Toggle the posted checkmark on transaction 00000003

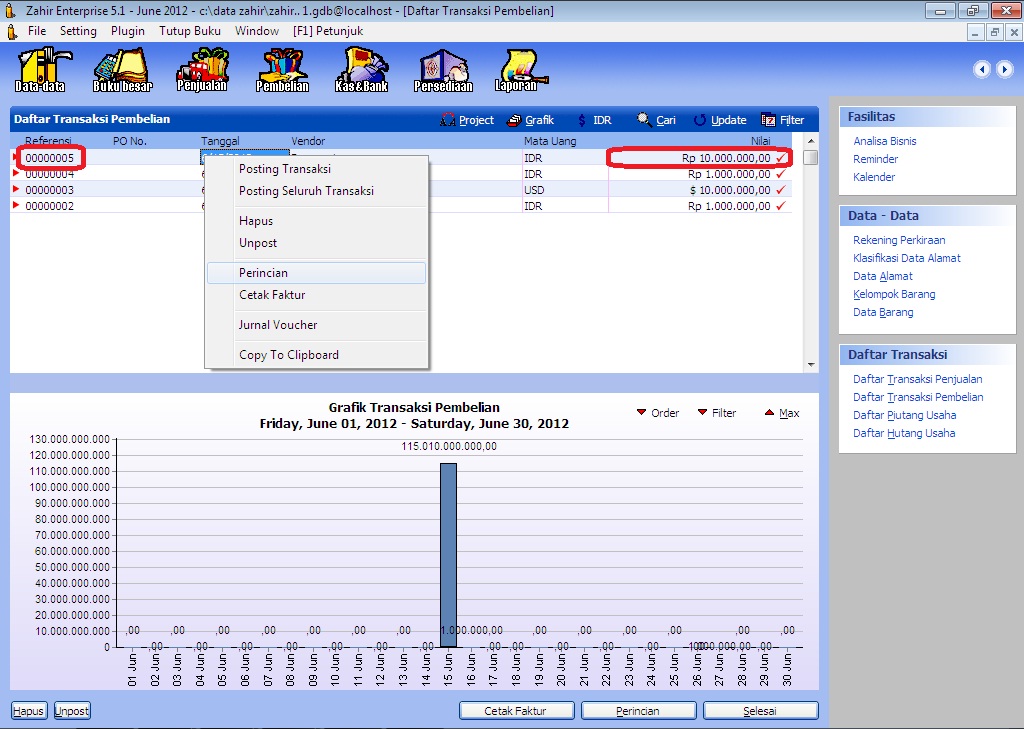[x=781, y=190]
